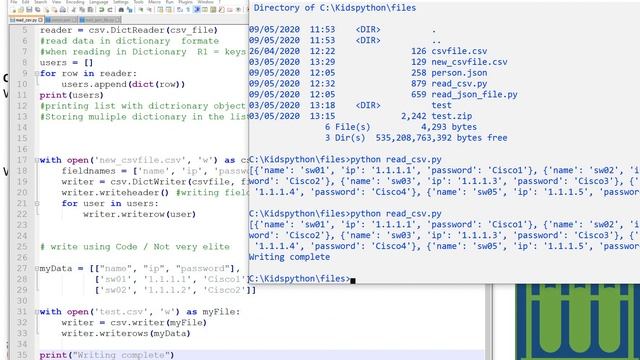Open the Language menu
Image resolution: width=640 pixels, height=360 pixels.
pyautogui.click(x=98, y=2)
